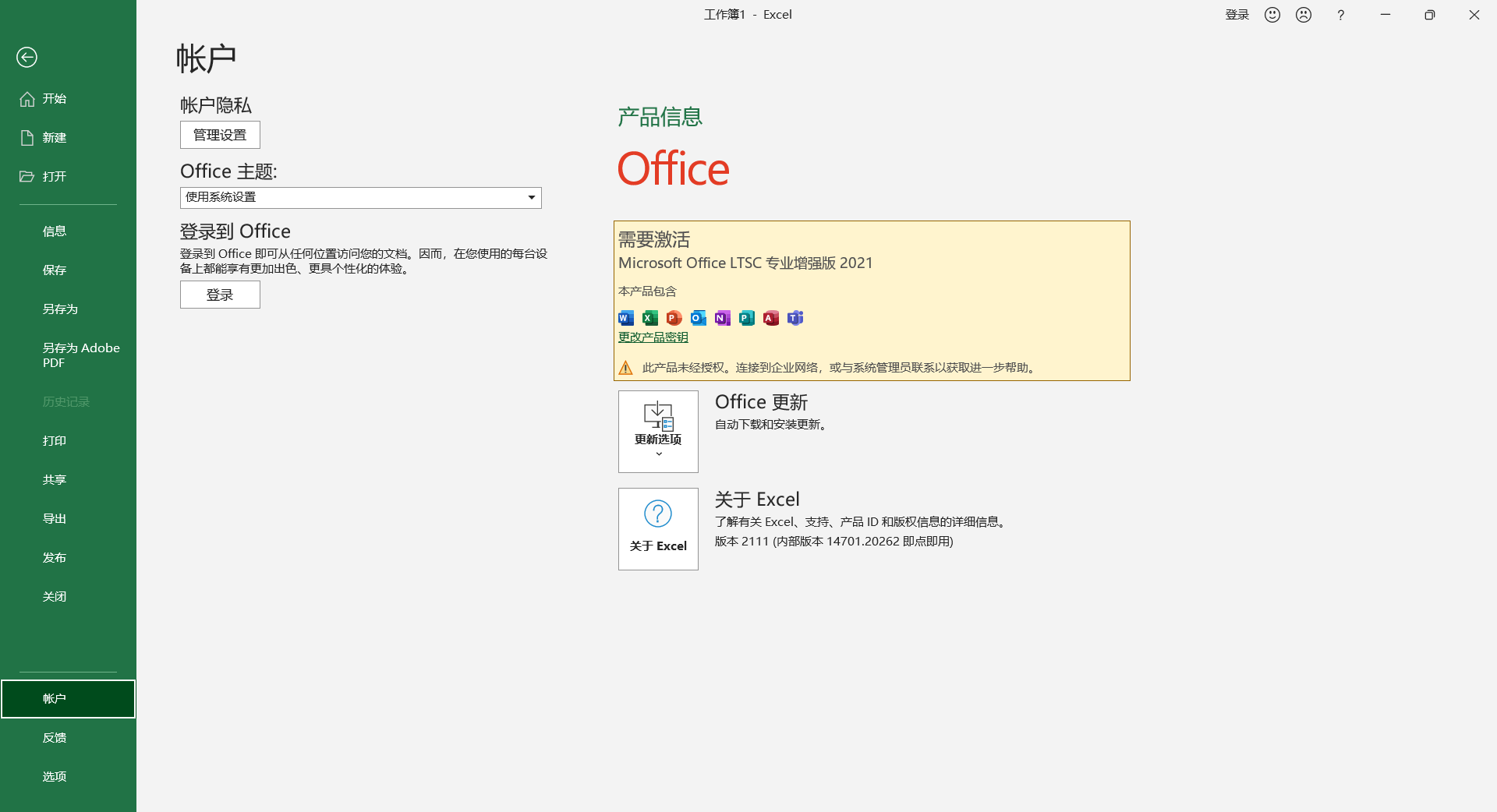Click the OneNote icon in product list
Image resolution: width=1497 pixels, height=812 pixels.
click(x=723, y=318)
